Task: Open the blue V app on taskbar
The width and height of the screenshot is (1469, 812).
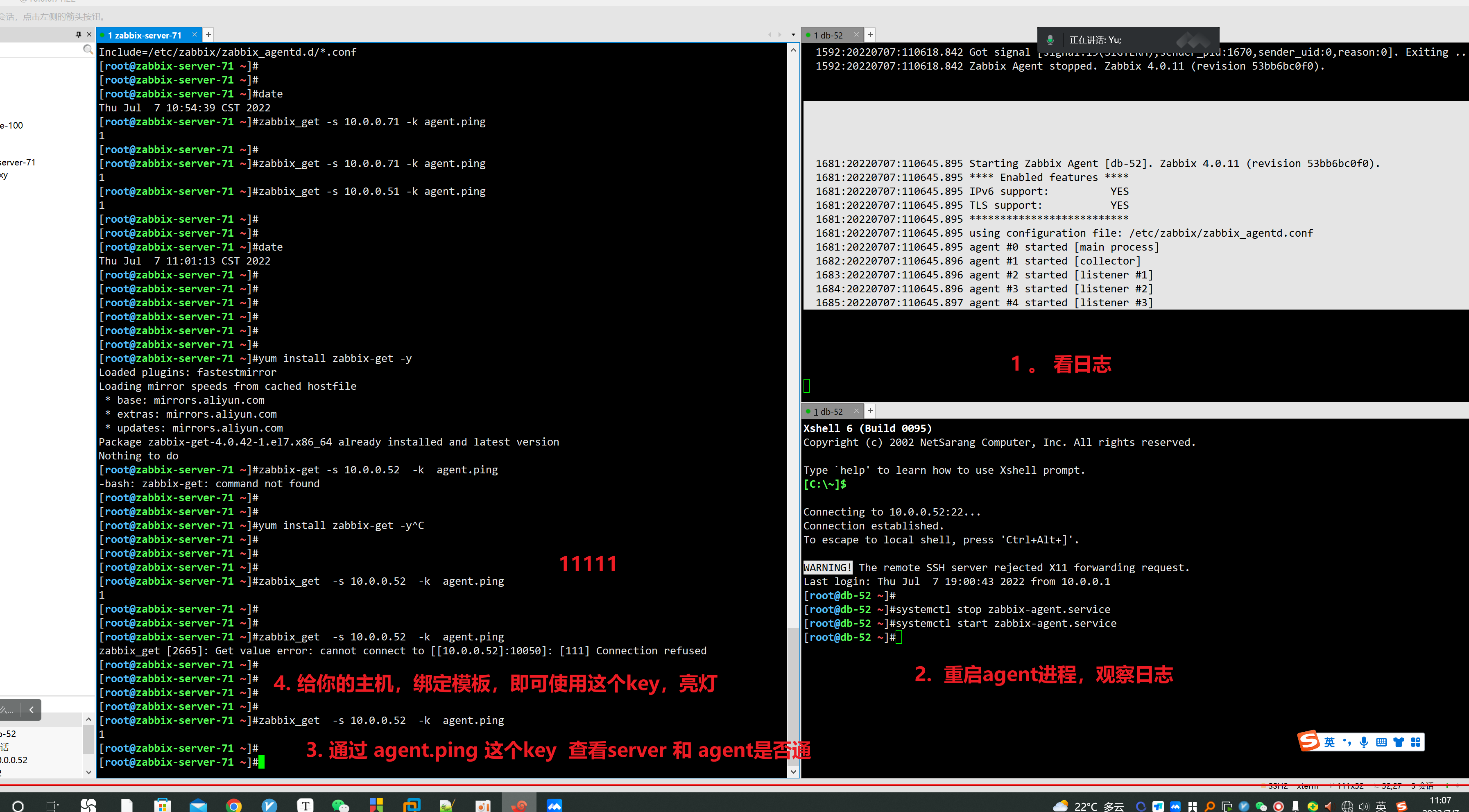Action: tap(269, 805)
